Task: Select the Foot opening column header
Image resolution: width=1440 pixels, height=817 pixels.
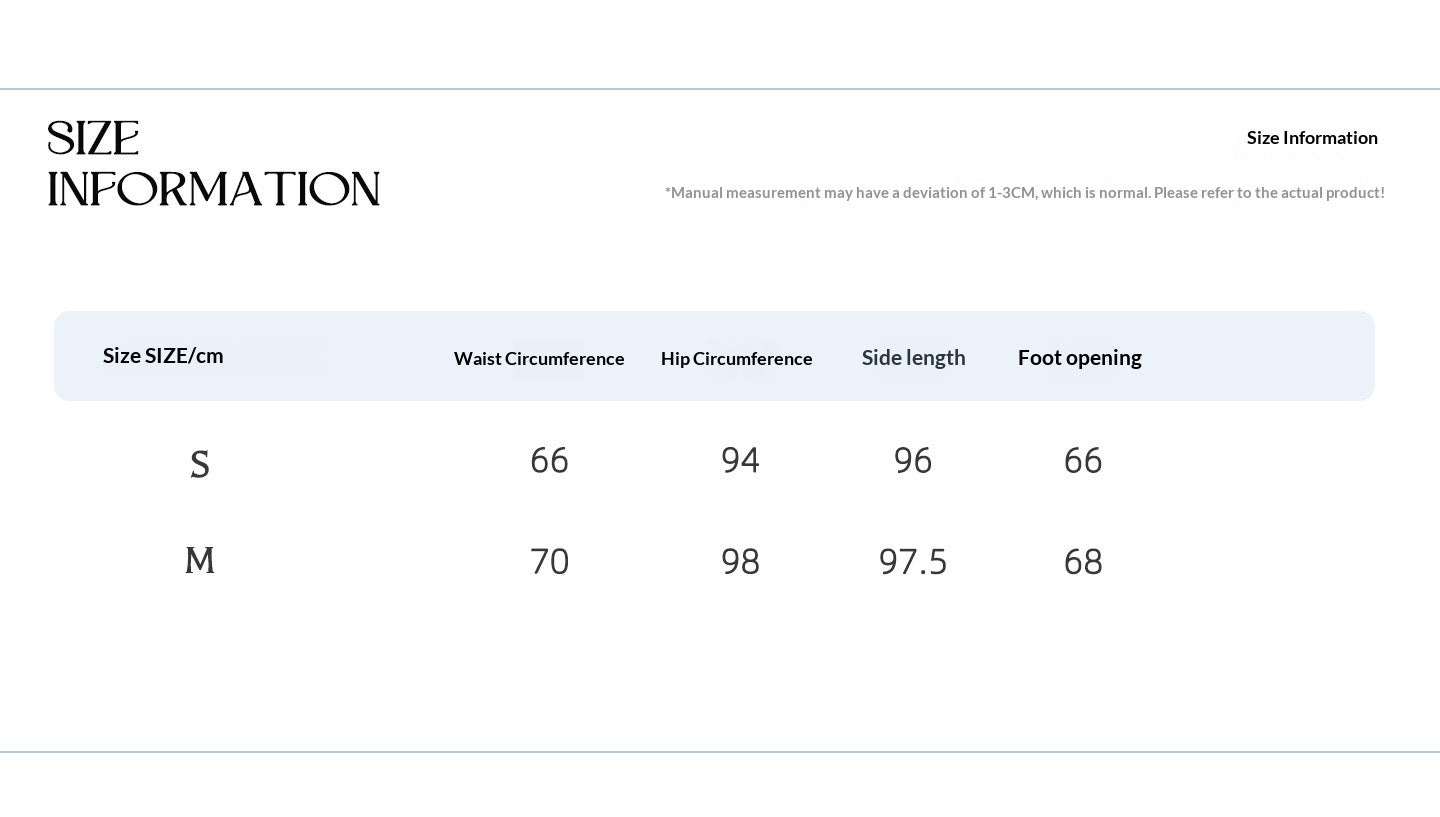Action: (x=1080, y=358)
